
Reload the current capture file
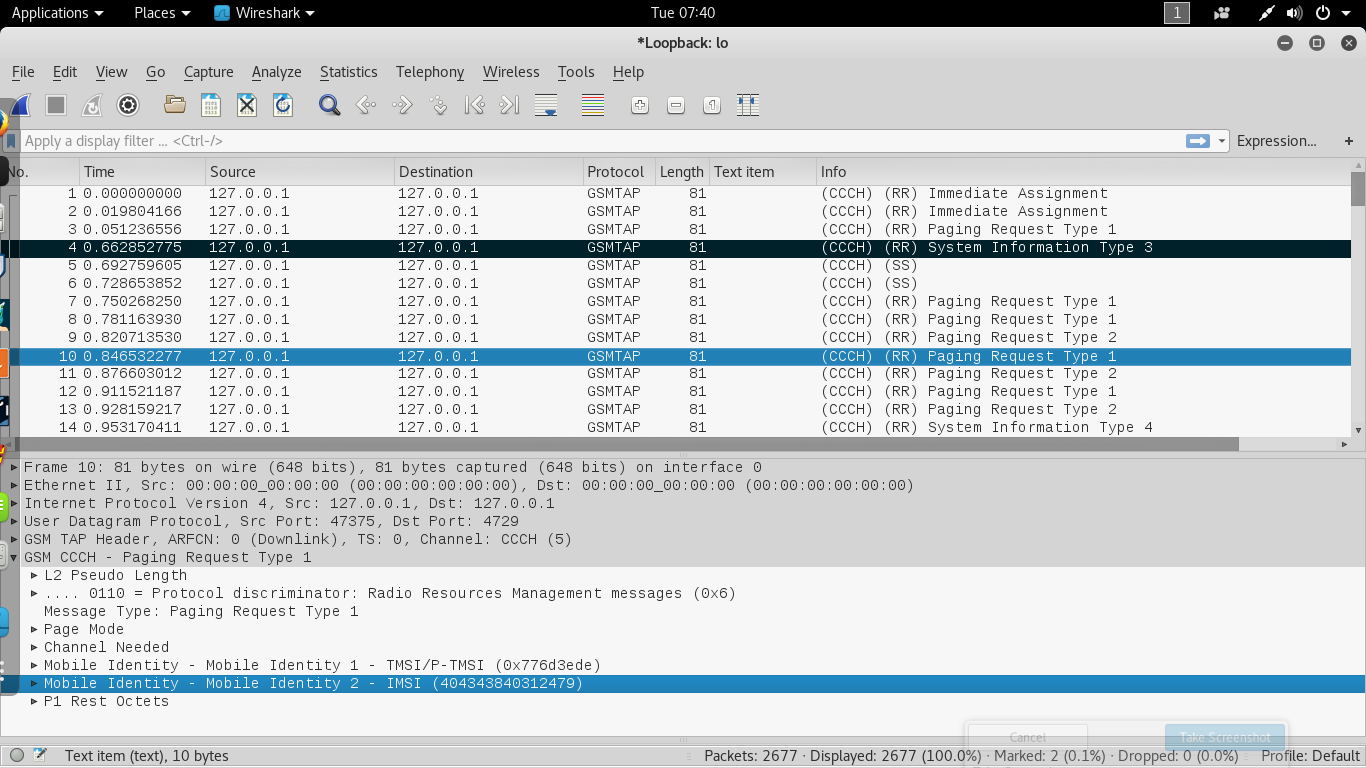tap(283, 105)
